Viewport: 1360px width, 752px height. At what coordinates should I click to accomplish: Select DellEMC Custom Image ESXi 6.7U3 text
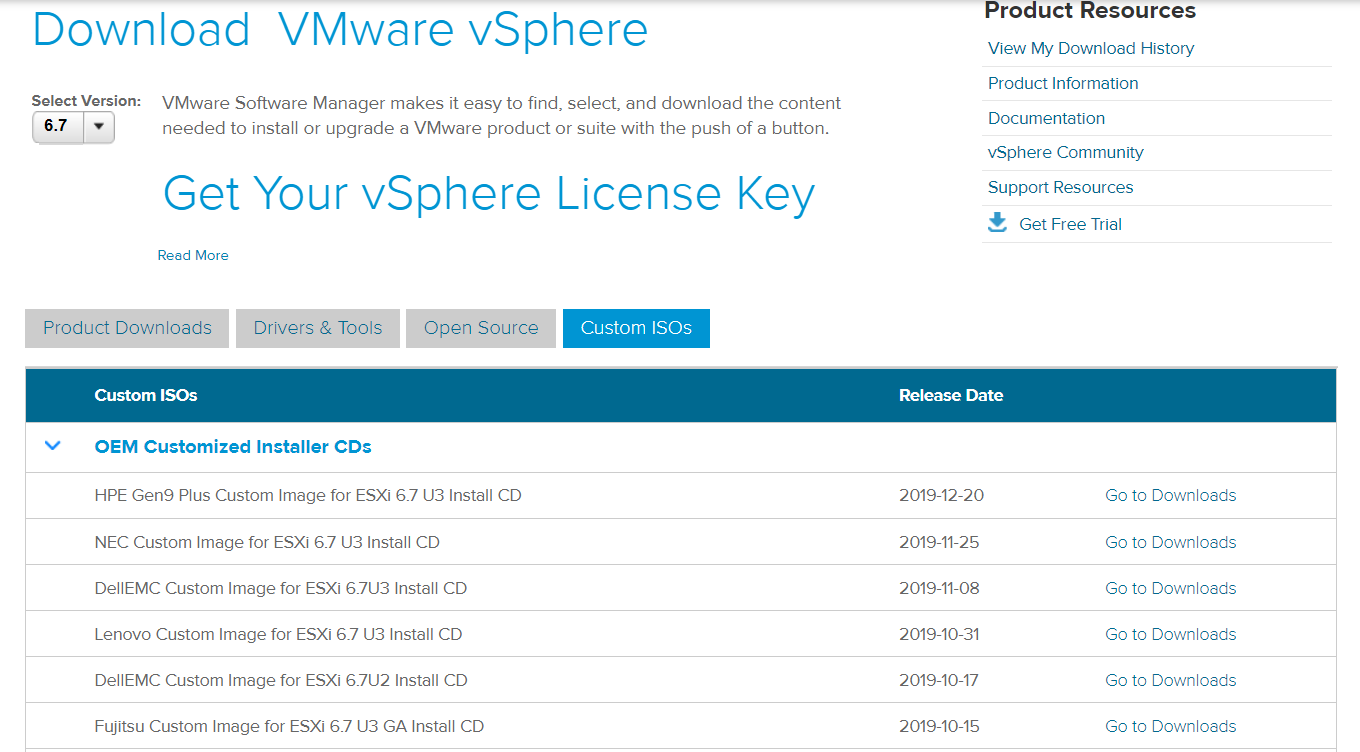pos(281,588)
